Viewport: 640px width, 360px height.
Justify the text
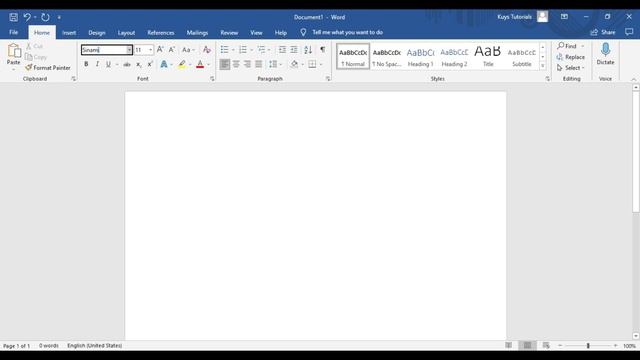coord(259,64)
